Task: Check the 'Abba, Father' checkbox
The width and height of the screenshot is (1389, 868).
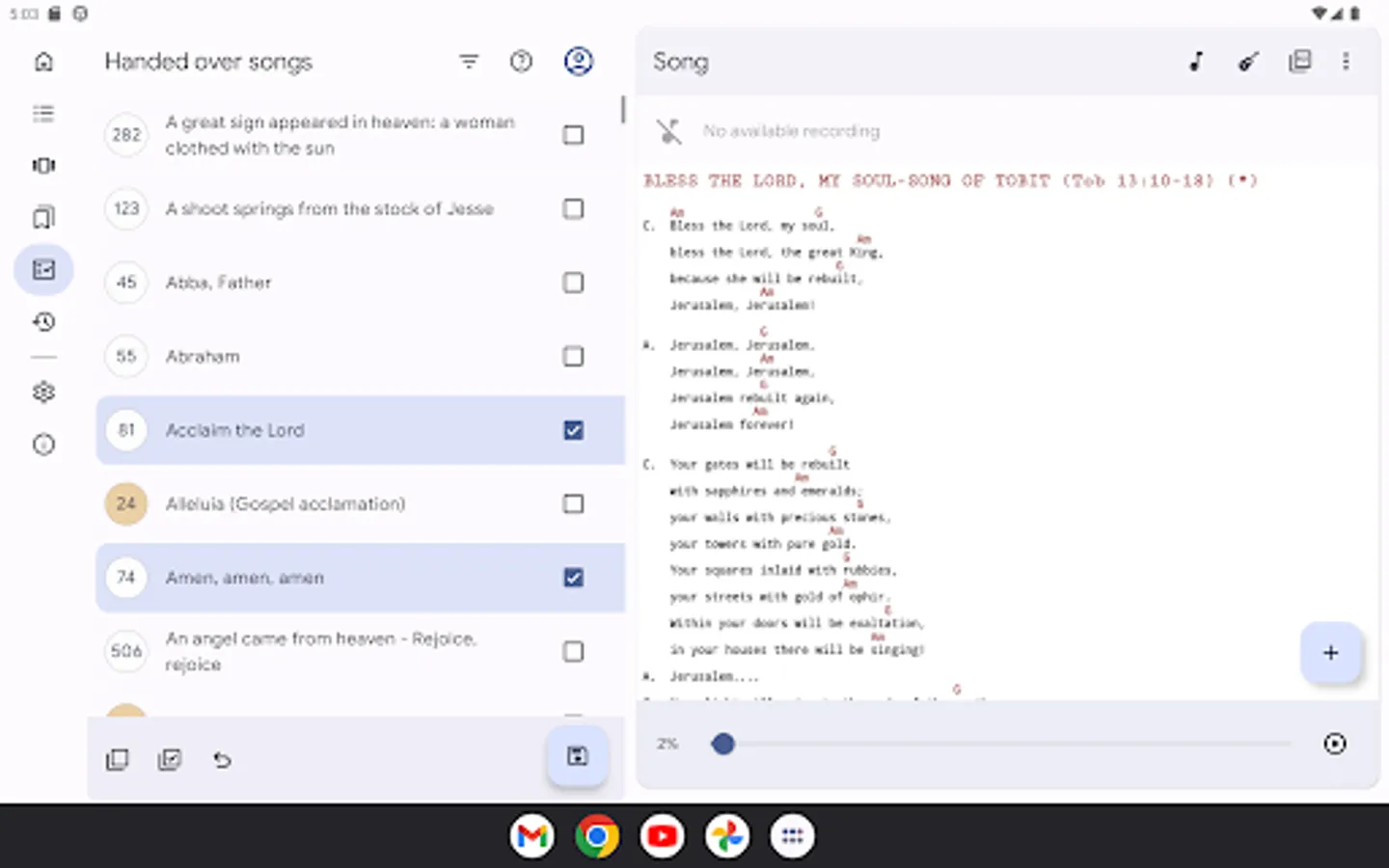Action: (573, 283)
